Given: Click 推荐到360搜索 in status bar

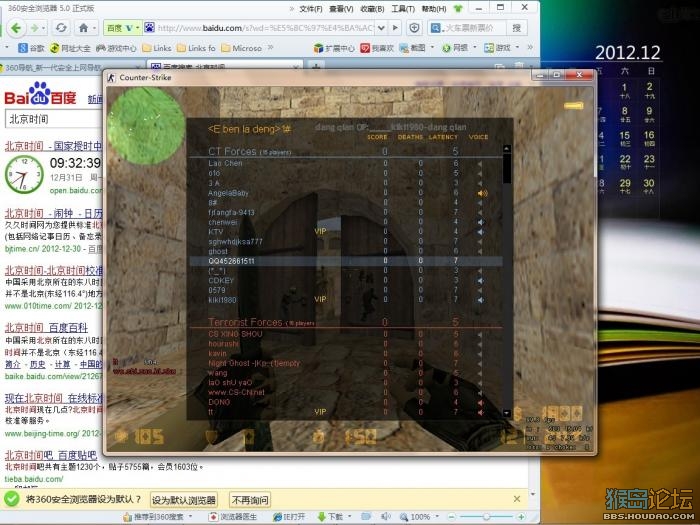Looking at the screenshot, I should click(x=153, y=517).
